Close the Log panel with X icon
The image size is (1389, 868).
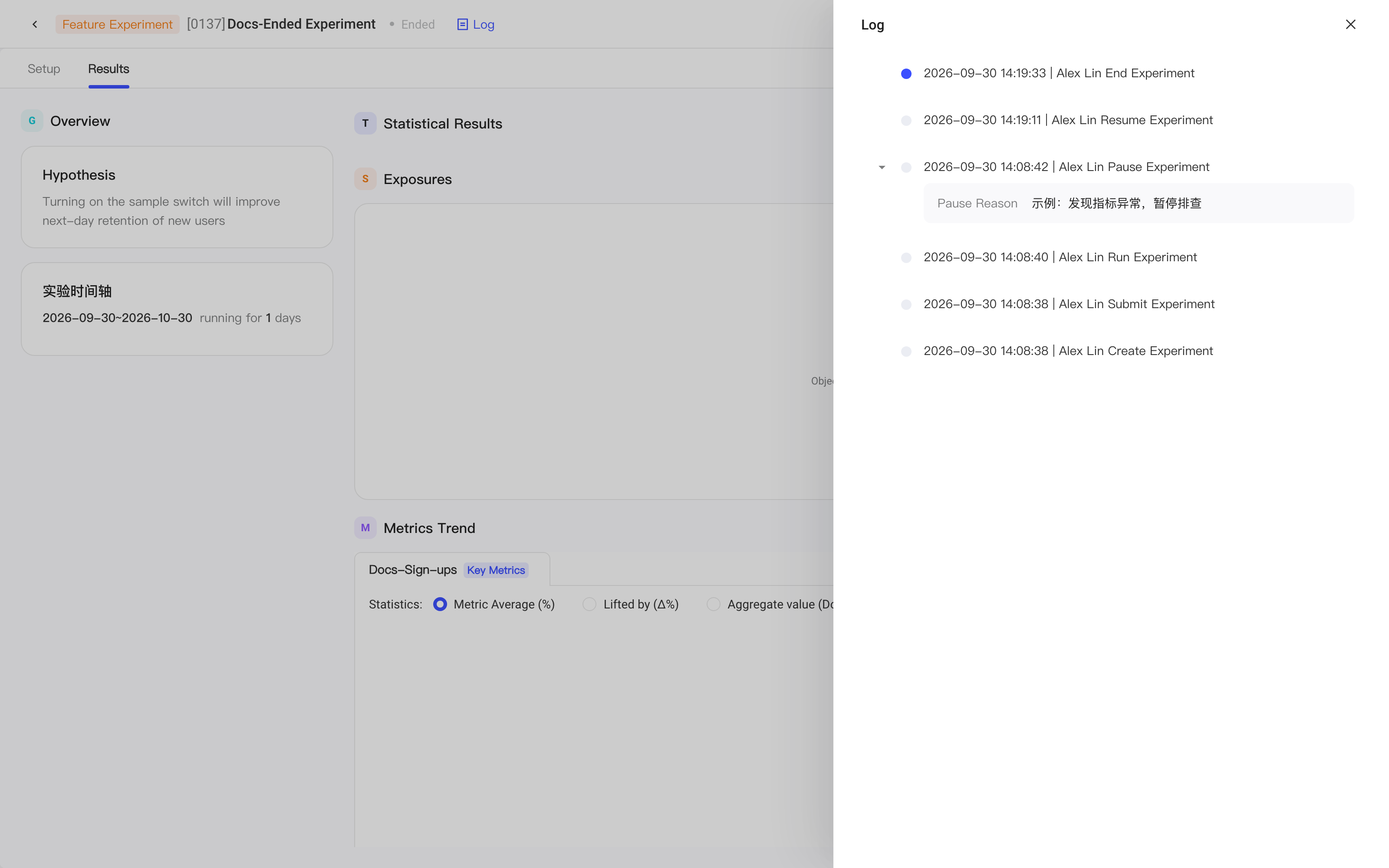pyautogui.click(x=1350, y=24)
